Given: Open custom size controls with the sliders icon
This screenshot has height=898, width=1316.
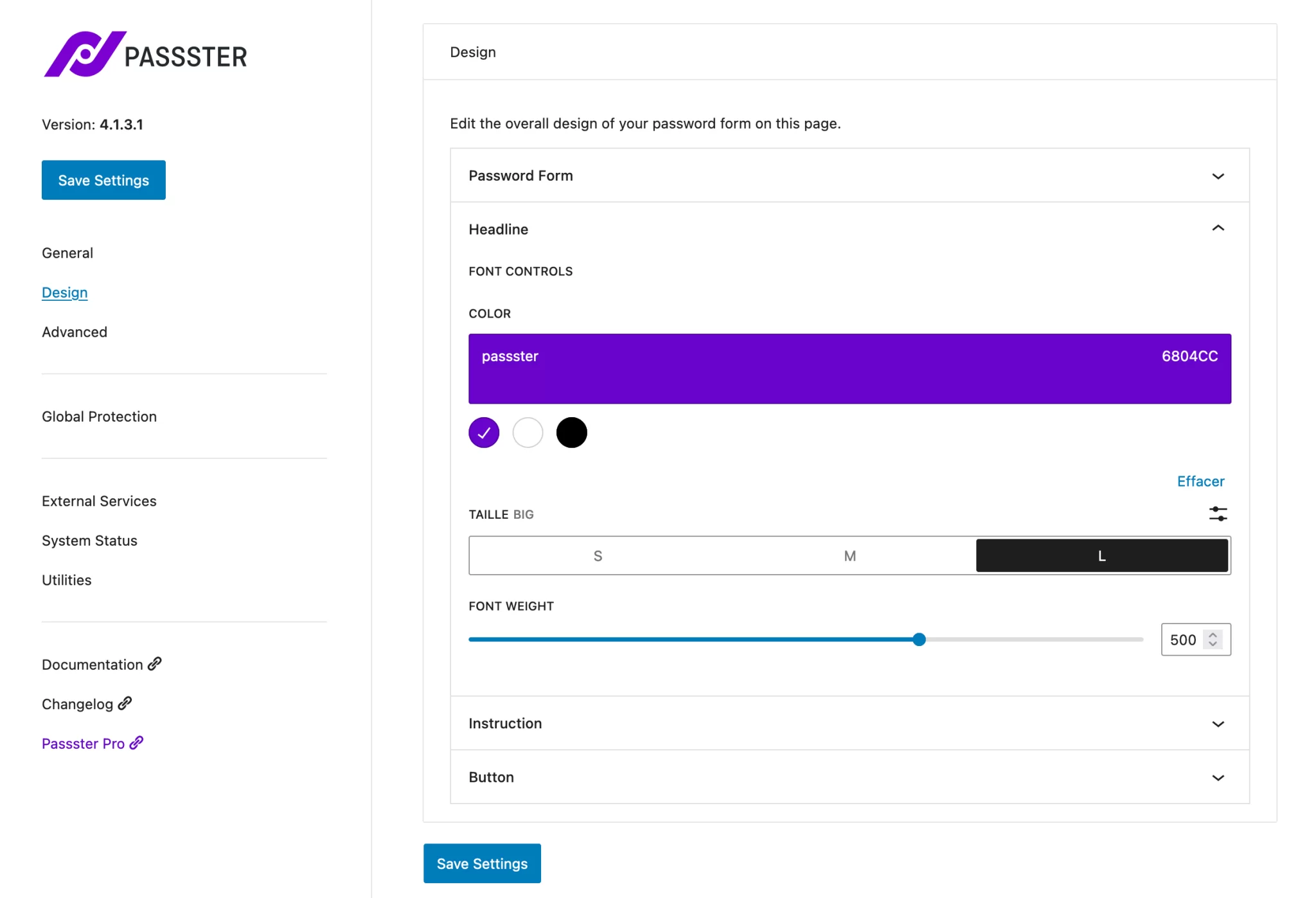Looking at the screenshot, I should pyautogui.click(x=1219, y=514).
